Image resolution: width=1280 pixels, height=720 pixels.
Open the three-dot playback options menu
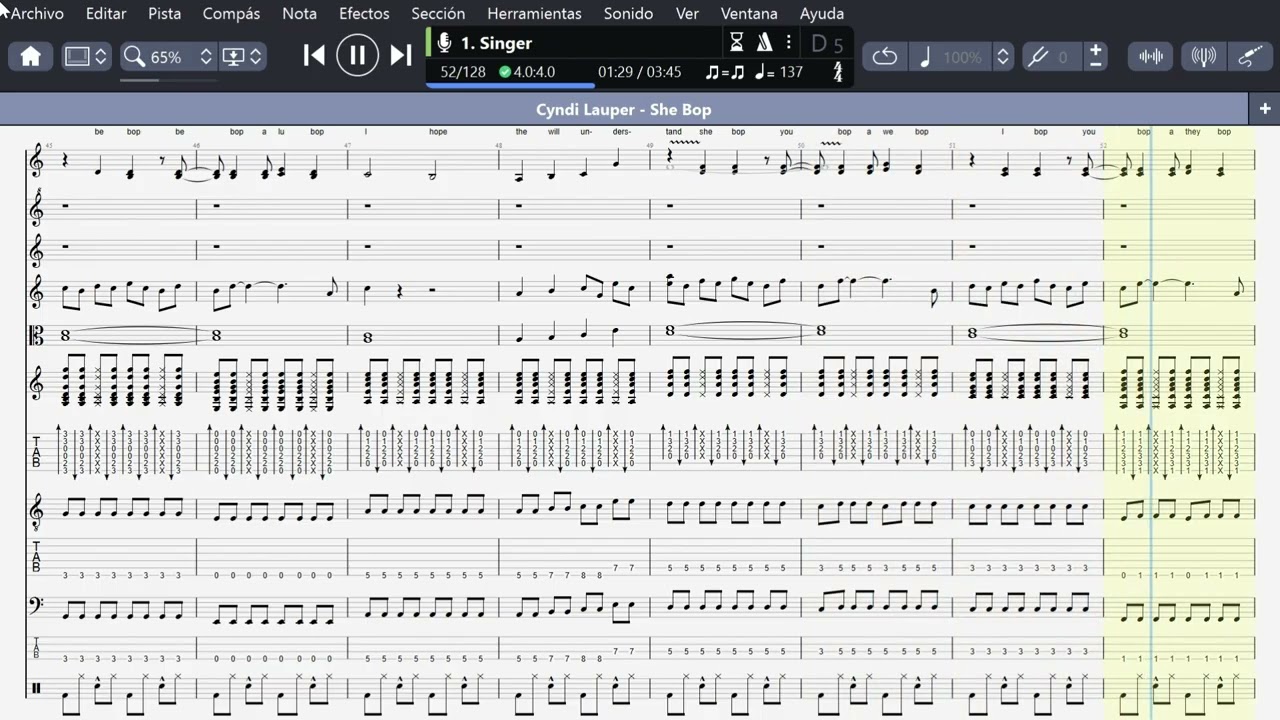[x=789, y=43]
